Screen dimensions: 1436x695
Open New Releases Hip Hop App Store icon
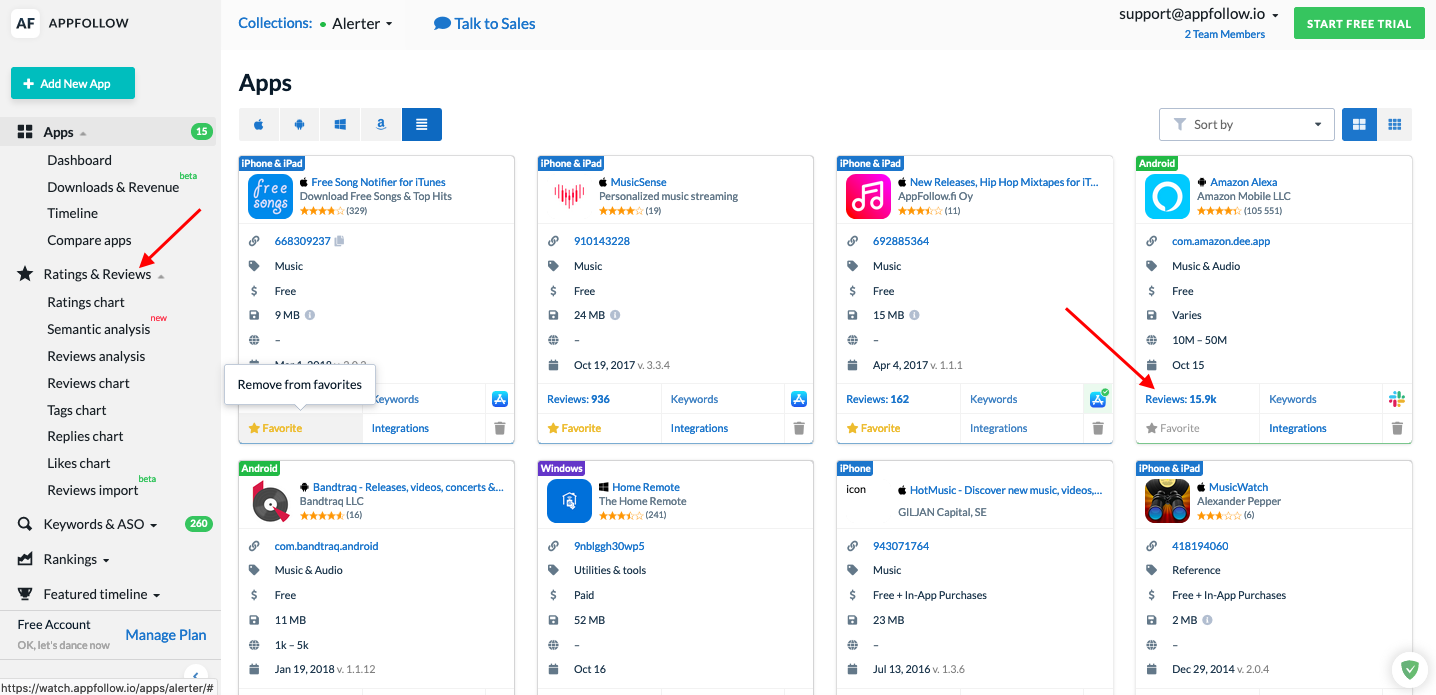pos(1098,399)
